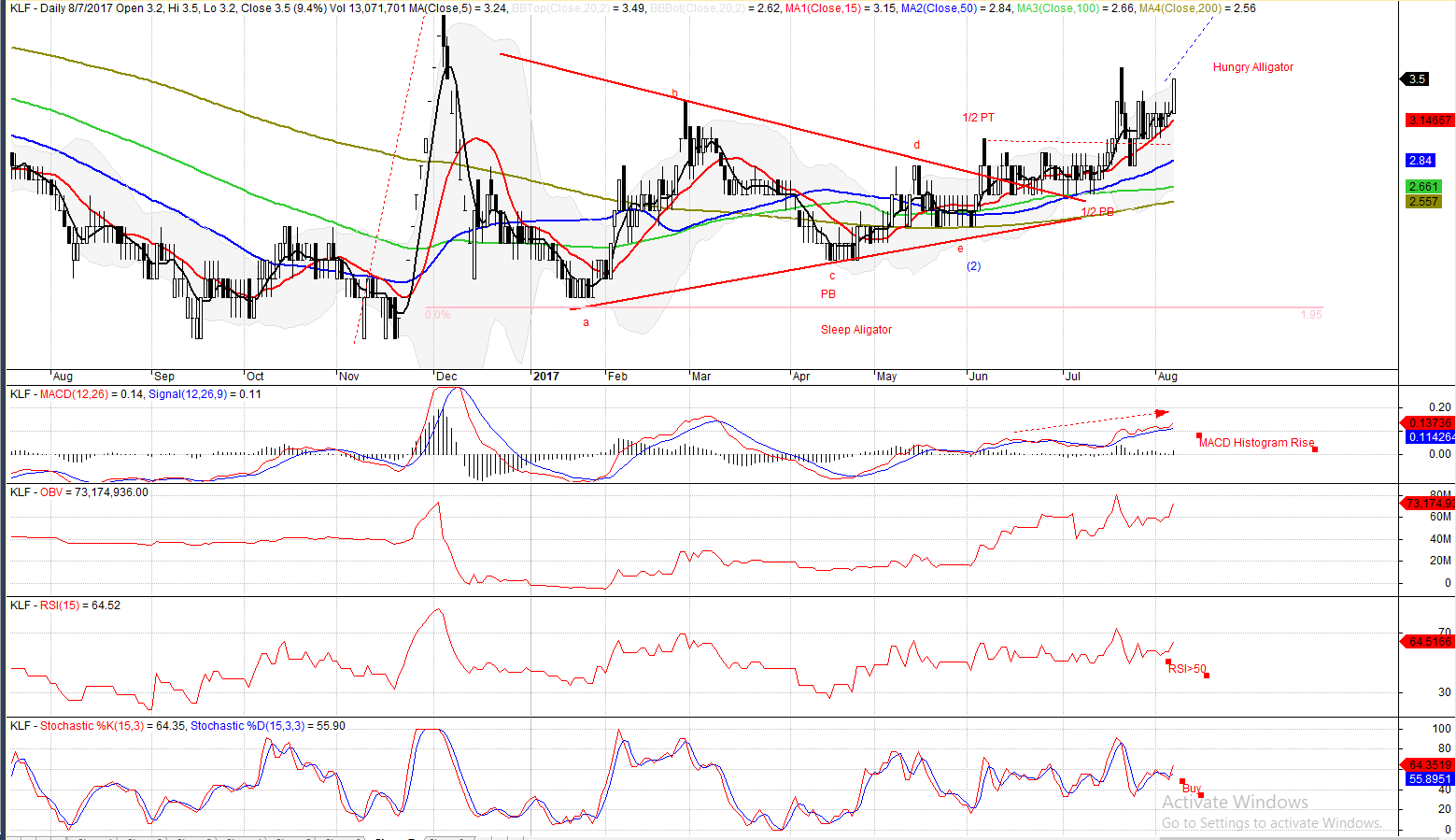
Task: Click the green 2.661 MA3 value tag
Action: coord(1423,187)
